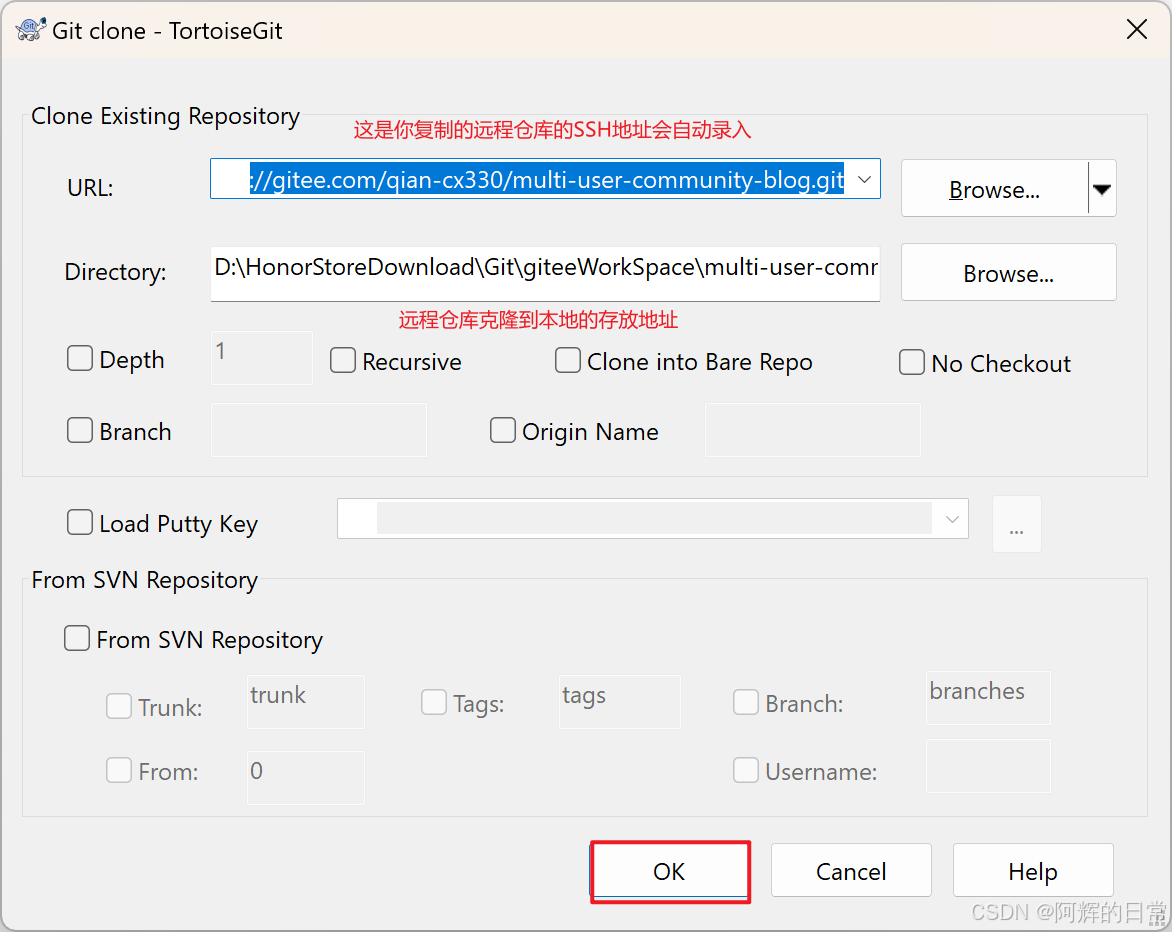Enable Load Putty Key checkbox
1172x932 pixels.
(x=80, y=522)
